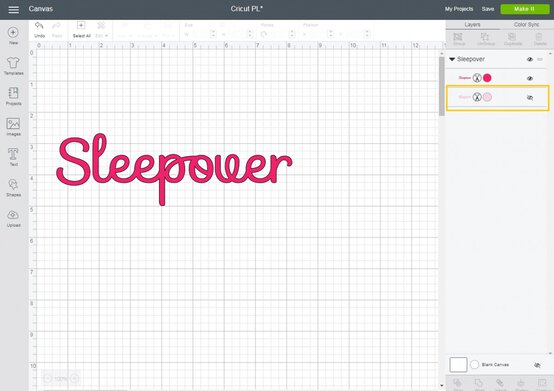The image size is (554, 391).
Task: Click the Rotate icon in toolbar
Action: coord(264,34)
